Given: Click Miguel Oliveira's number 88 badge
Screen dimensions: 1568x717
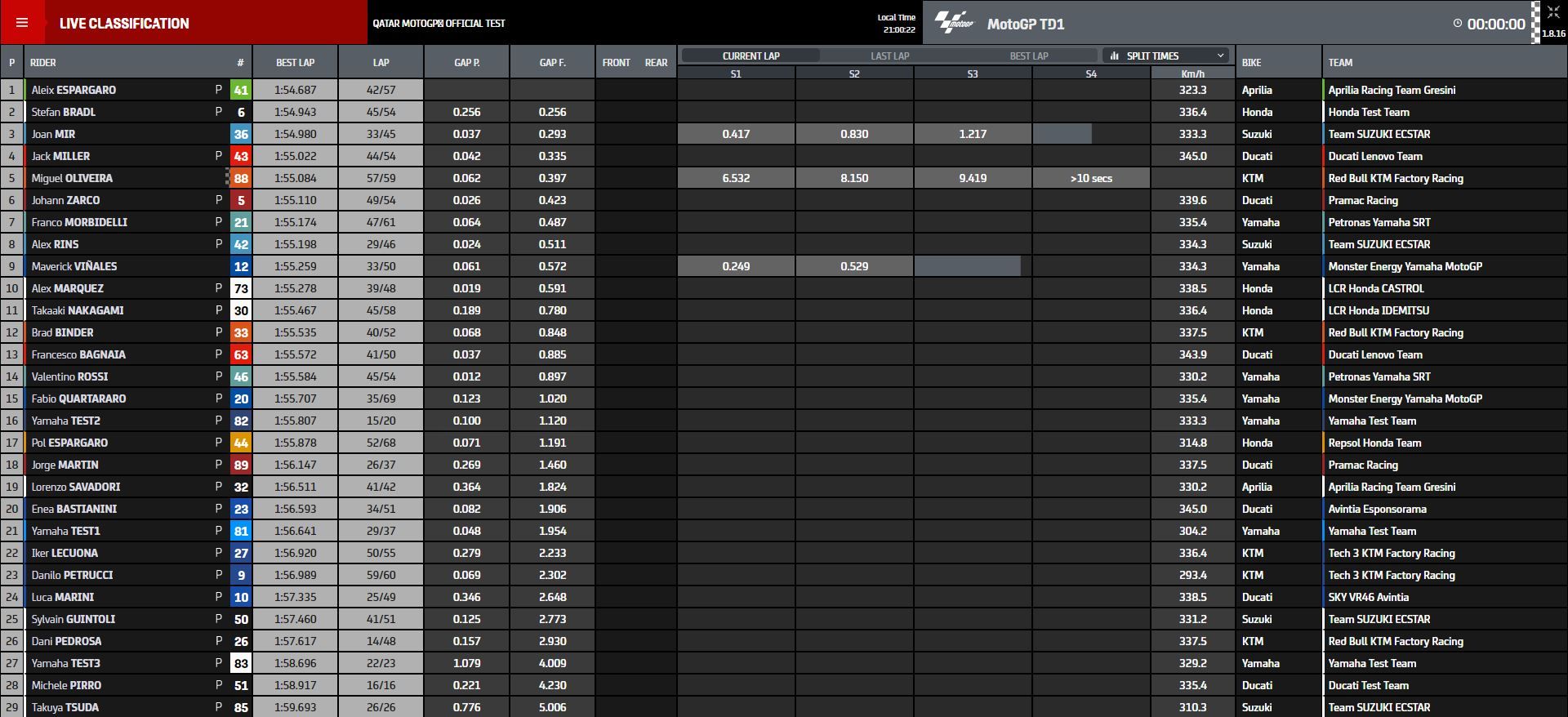Looking at the screenshot, I should [241, 179].
